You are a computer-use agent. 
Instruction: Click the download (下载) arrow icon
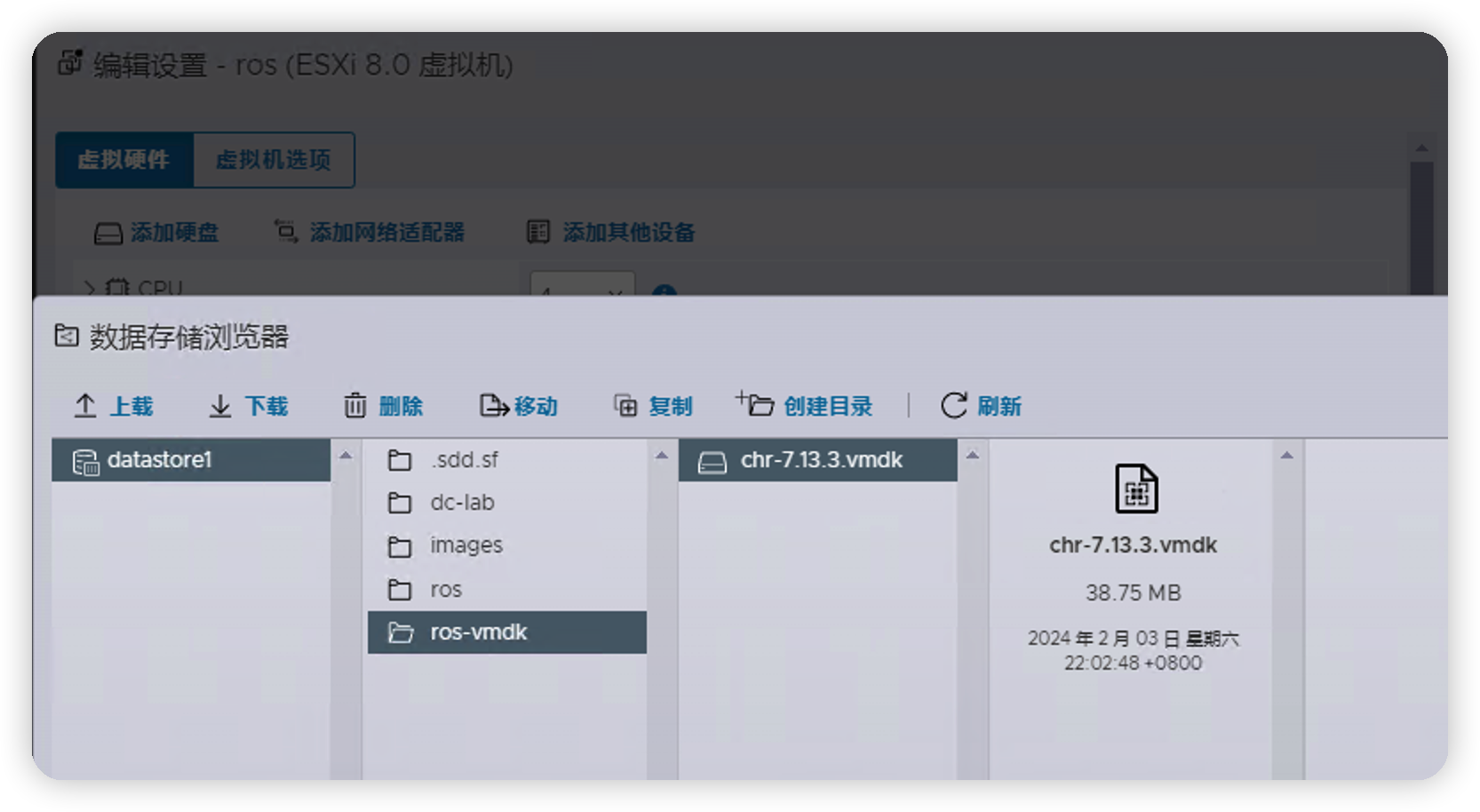220,406
